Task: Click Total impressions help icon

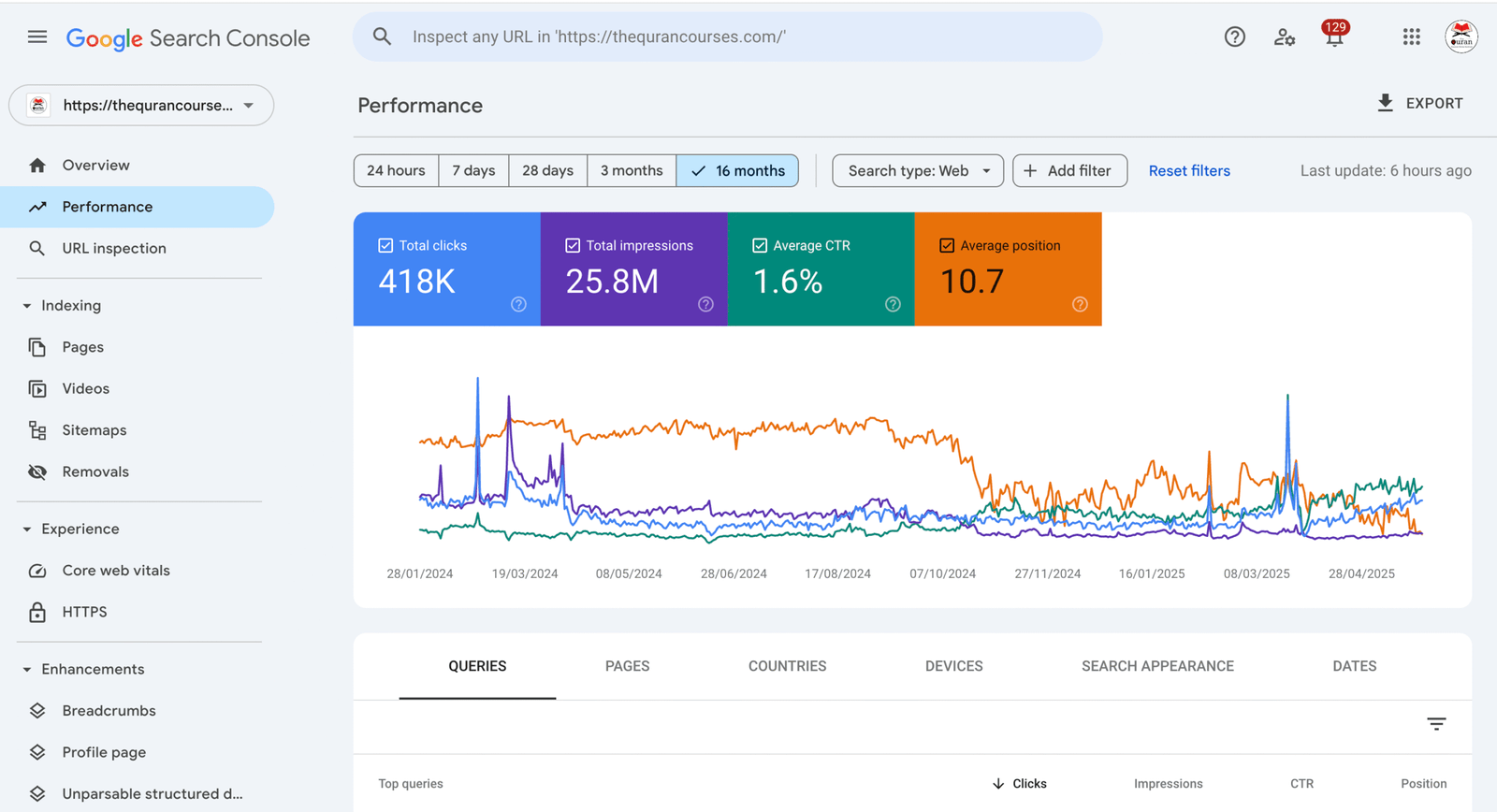Action: [705, 304]
